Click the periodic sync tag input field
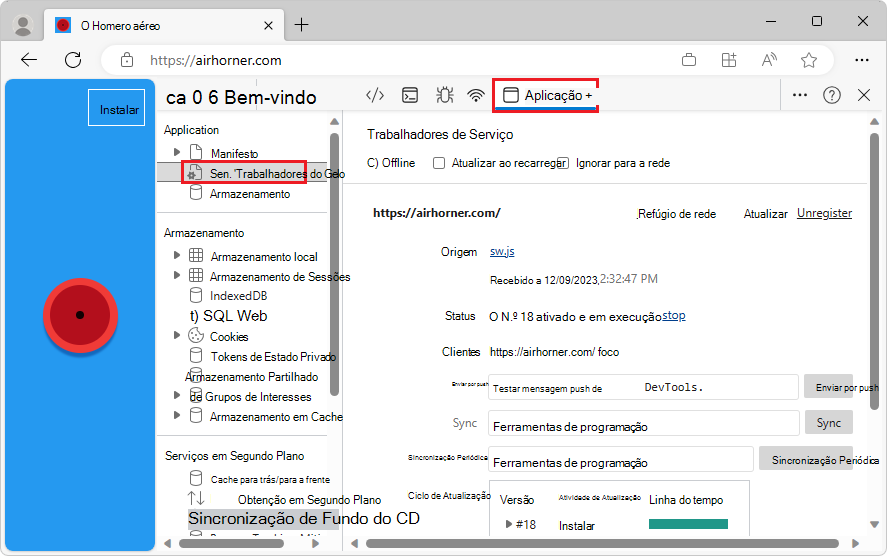The height and width of the screenshot is (556, 887). click(621, 460)
